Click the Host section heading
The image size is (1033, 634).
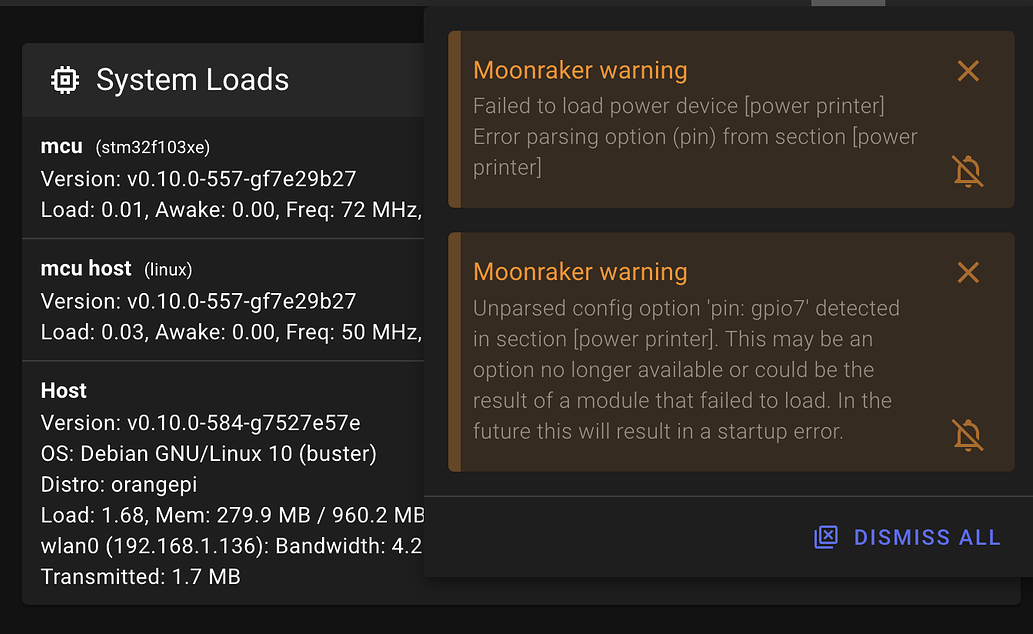pyautogui.click(x=64, y=390)
